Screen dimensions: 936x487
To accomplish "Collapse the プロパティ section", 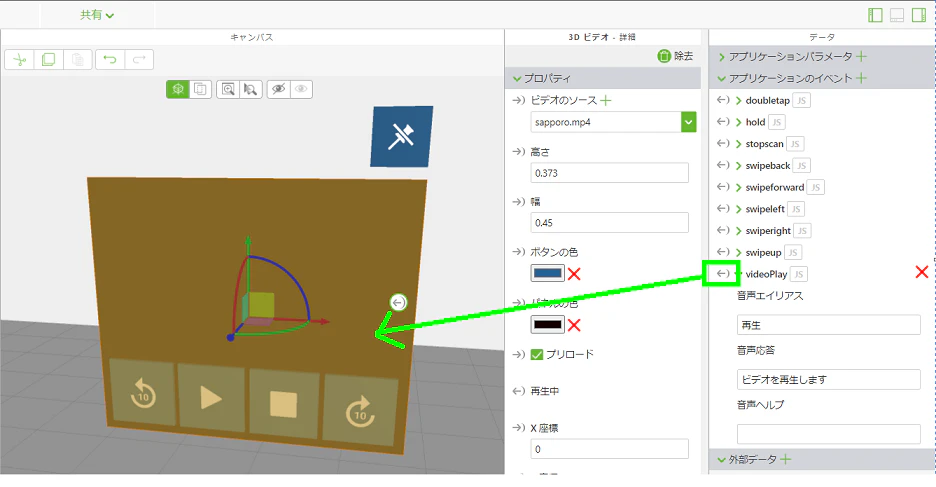I will pos(518,78).
